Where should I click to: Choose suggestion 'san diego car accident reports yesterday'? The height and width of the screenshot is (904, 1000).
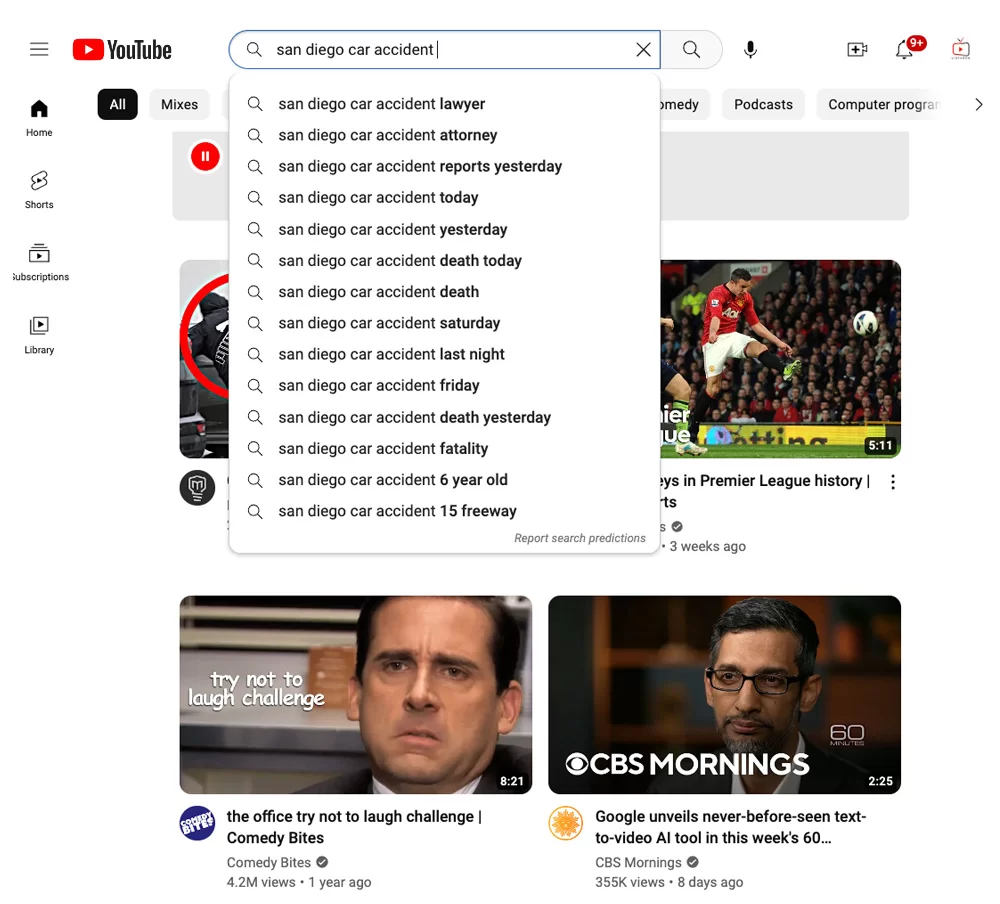coord(445,167)
